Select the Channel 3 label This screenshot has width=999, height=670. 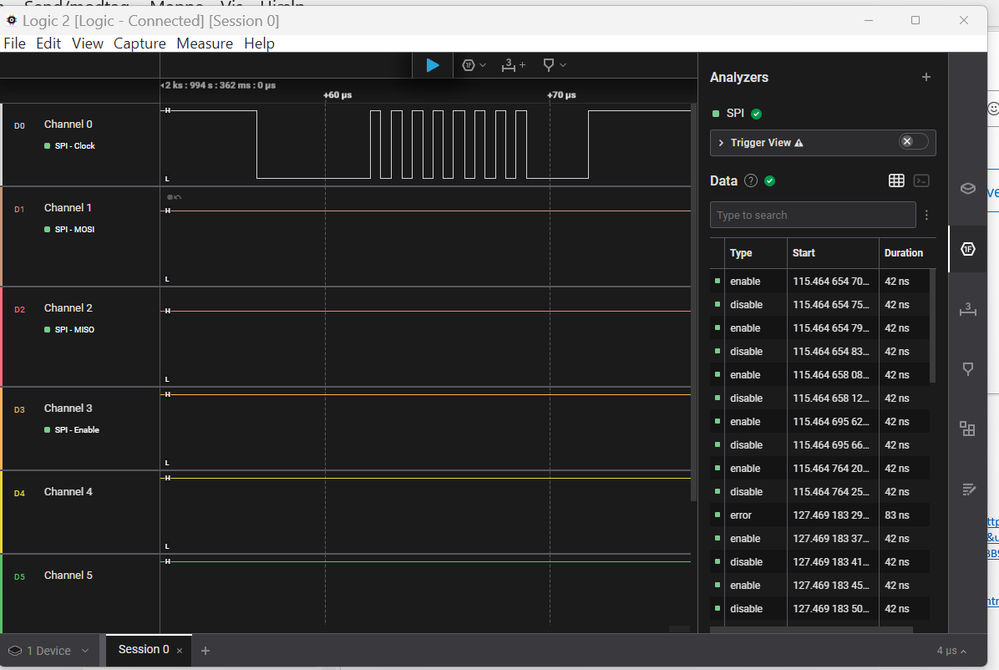[68, 408]
